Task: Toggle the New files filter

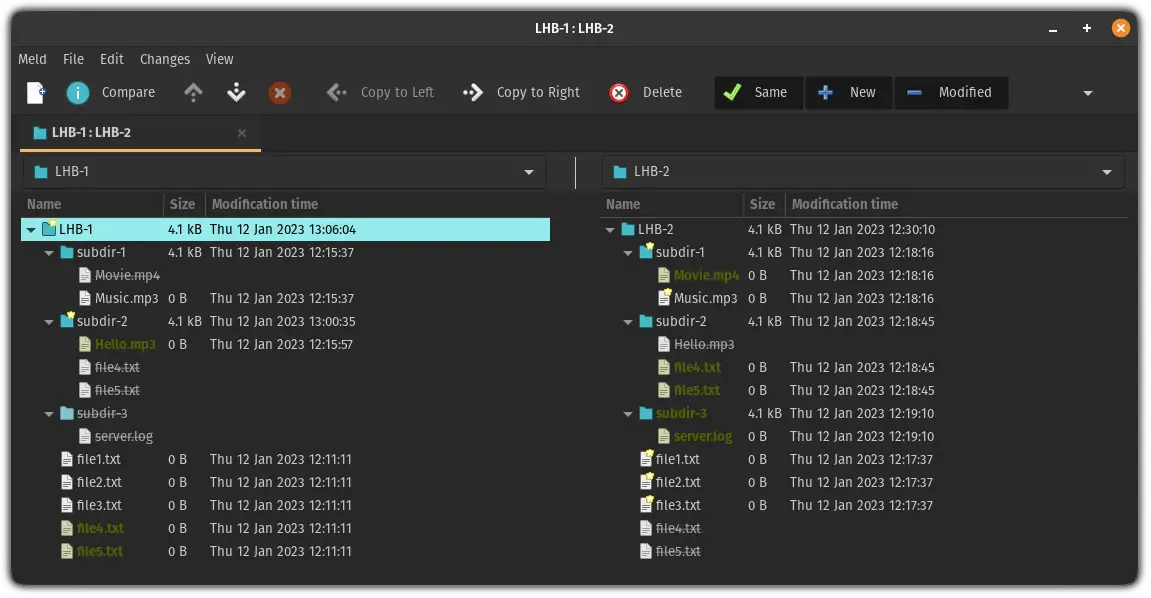Action: coord(848,92)
